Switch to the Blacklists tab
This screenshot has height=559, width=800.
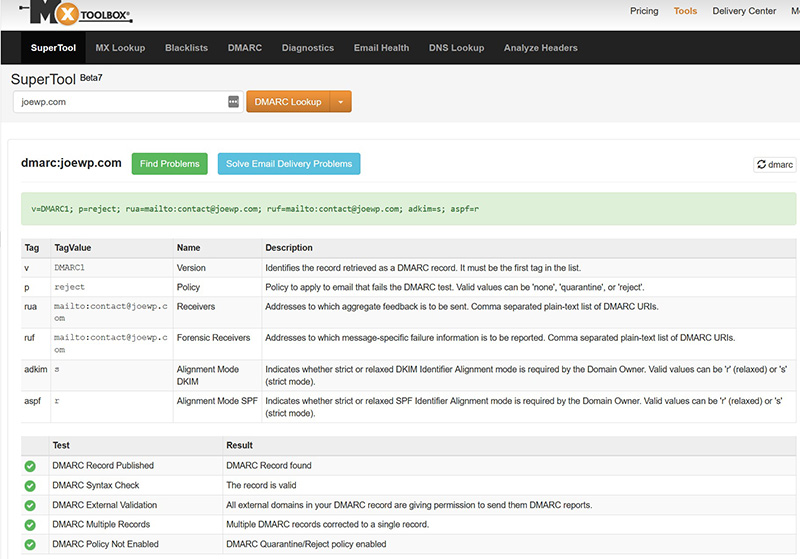pyautogui.click(x=186, y=48)
